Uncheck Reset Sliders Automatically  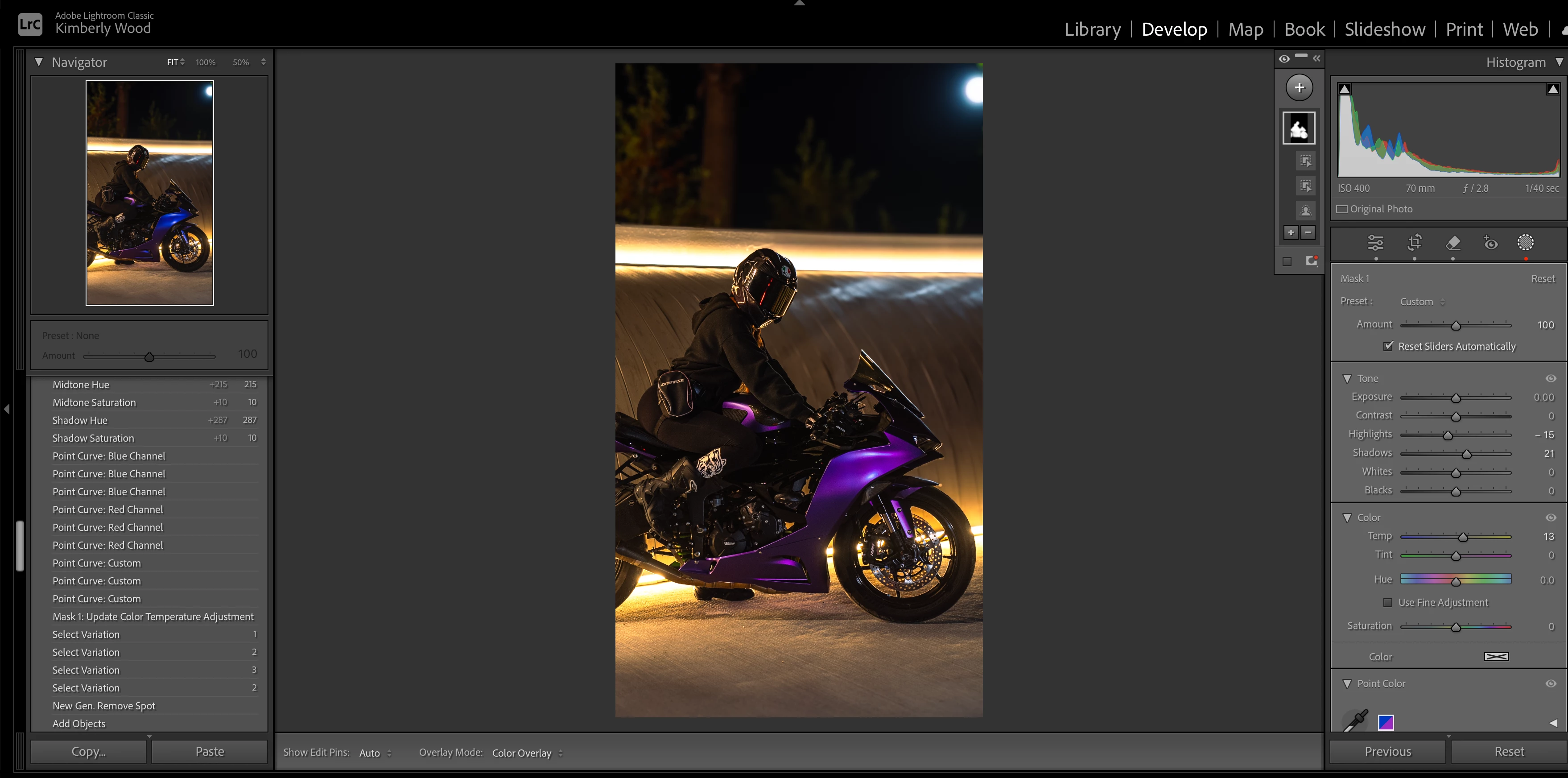(x=1388, y=346)
